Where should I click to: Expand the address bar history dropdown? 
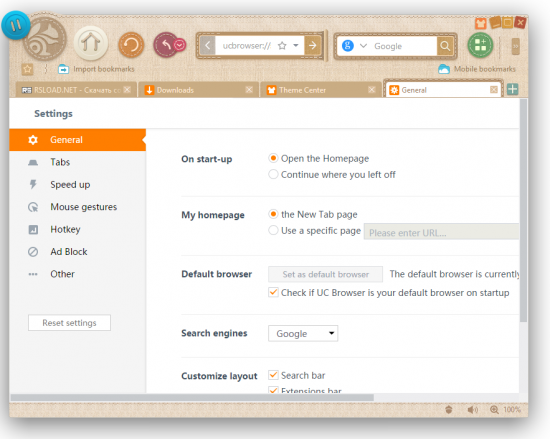[x=296, y=46]
